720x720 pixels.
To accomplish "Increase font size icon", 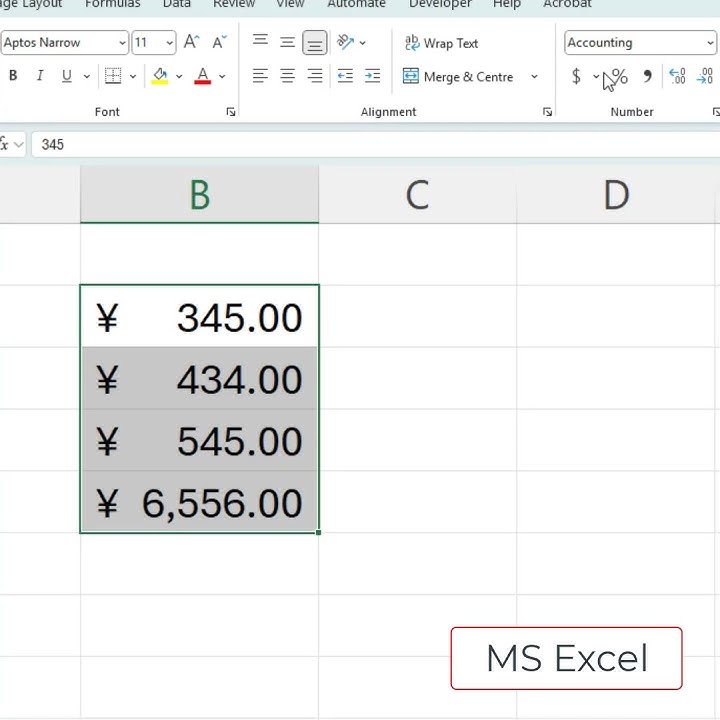I will [191, 42].
